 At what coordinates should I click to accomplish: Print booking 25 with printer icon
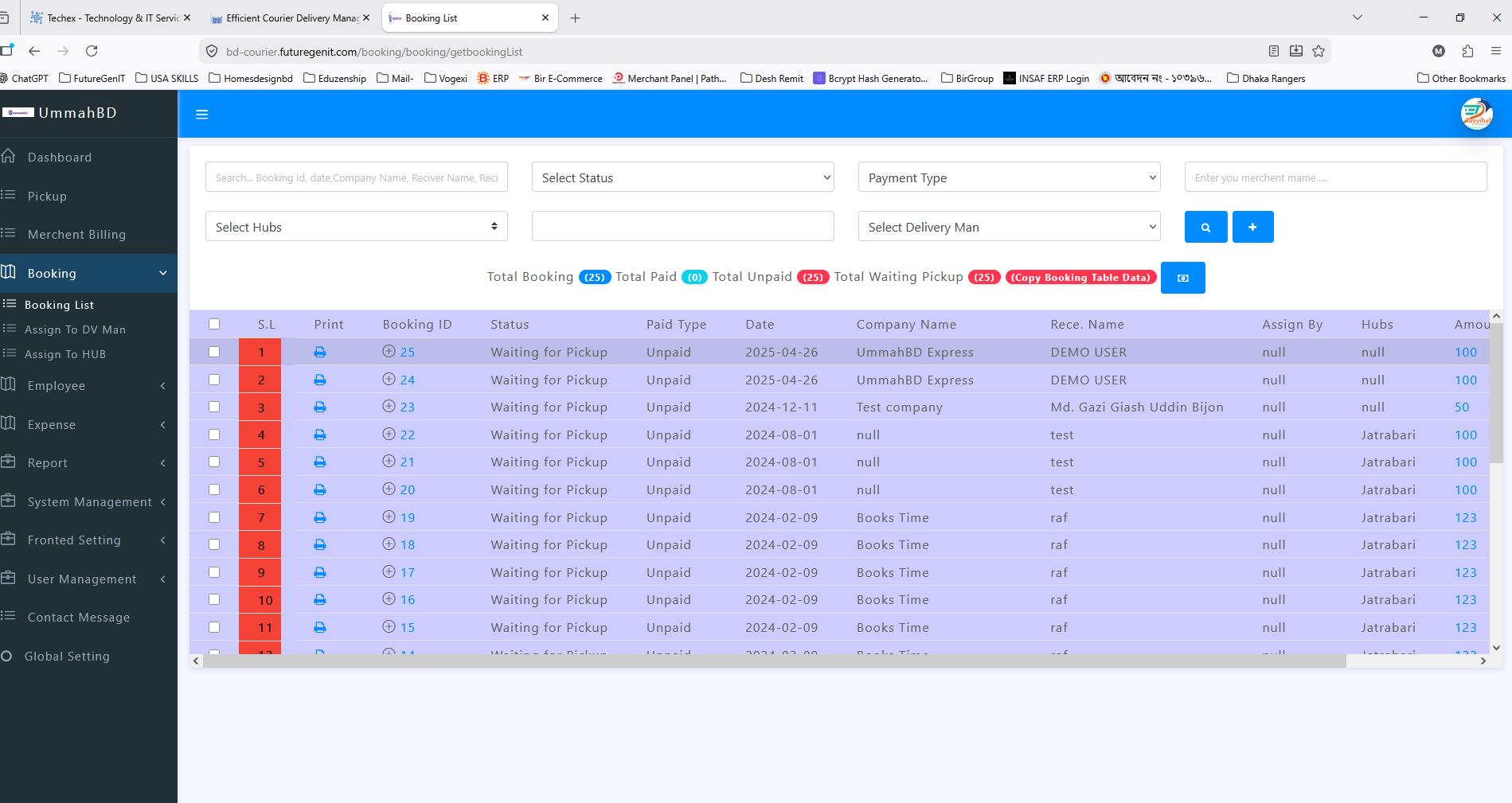coord(320,352)
